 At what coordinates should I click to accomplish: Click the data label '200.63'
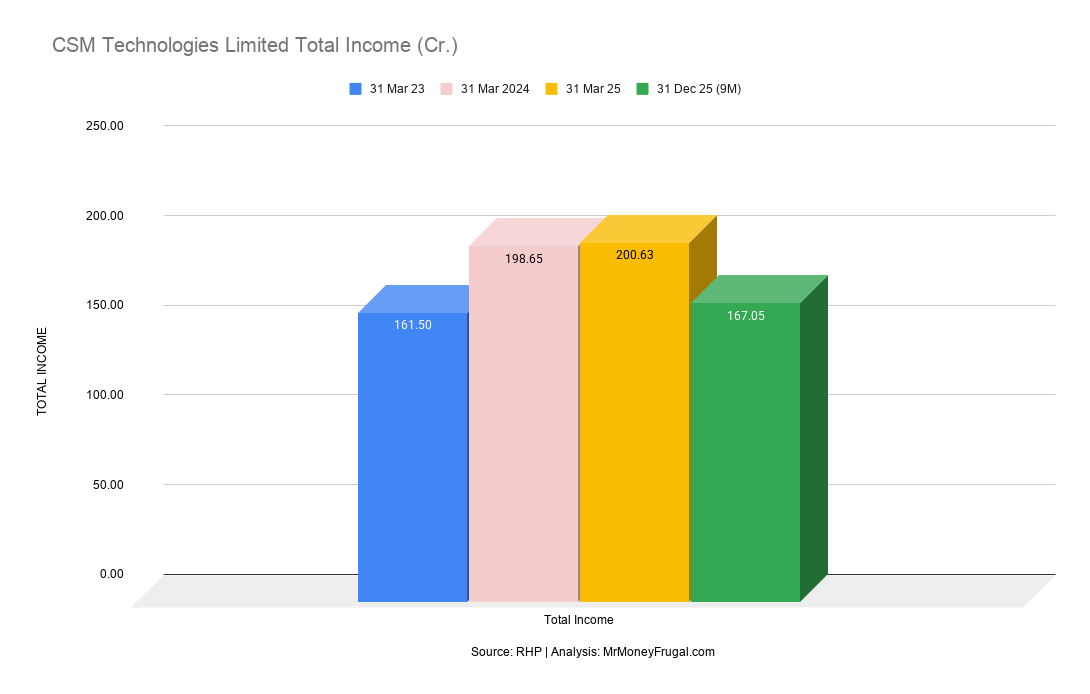pyautogui.click(x=635, y=255)
